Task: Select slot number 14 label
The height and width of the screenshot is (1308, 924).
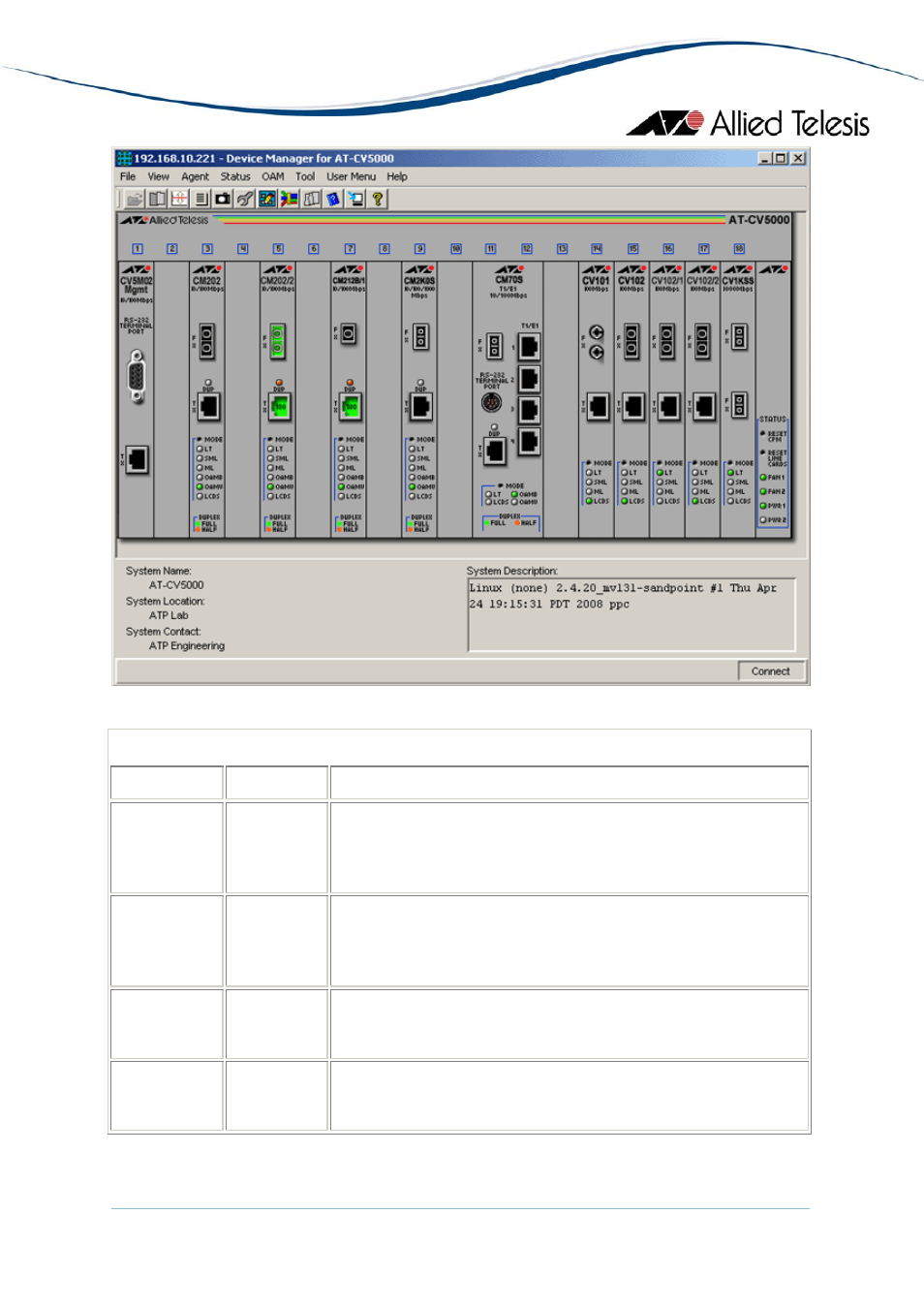Action: point(597,249)
